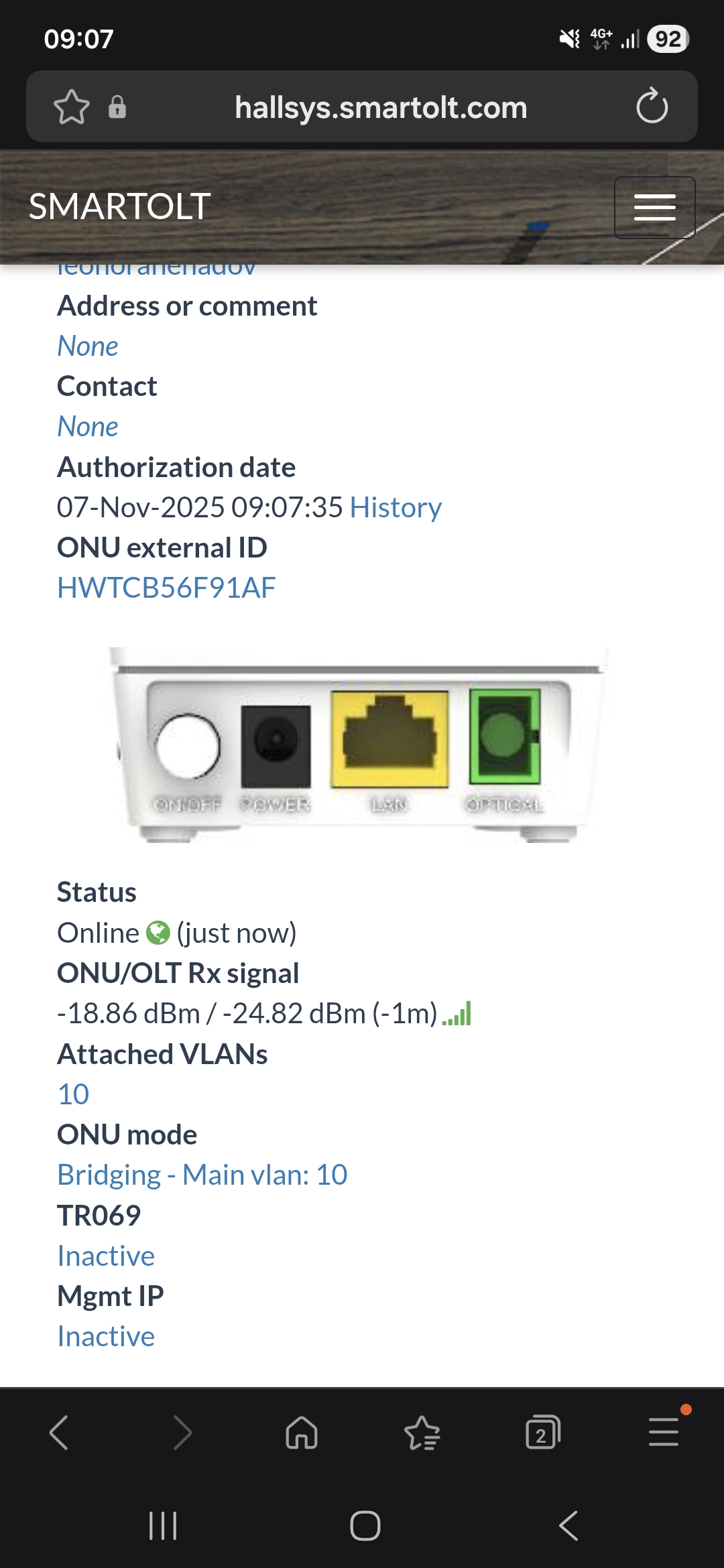Tap the site security padlock icon
This screenshot has height=1568, width=724.
pos(117,107)
